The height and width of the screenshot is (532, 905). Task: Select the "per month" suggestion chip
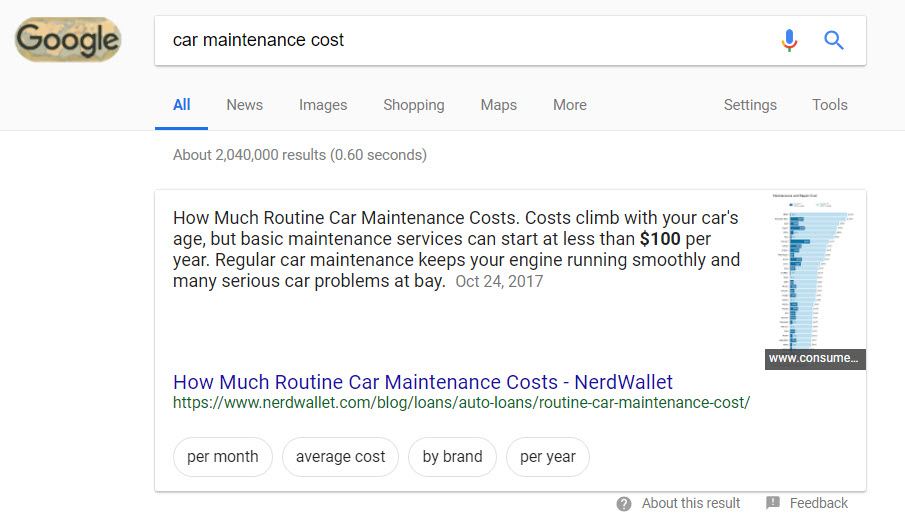click(222, 457)
